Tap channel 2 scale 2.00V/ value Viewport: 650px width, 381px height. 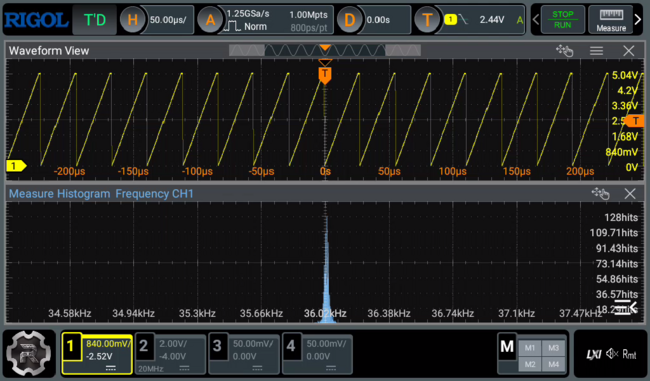173,344
